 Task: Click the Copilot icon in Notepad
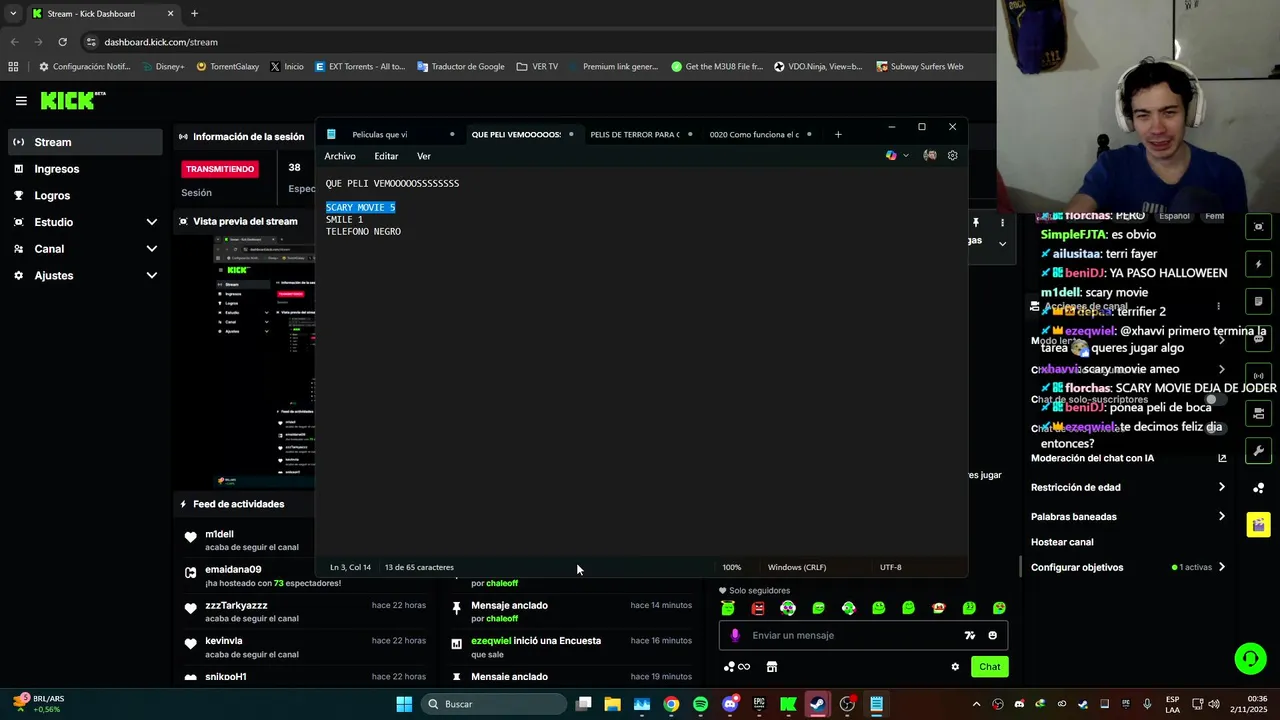[891, 156]
